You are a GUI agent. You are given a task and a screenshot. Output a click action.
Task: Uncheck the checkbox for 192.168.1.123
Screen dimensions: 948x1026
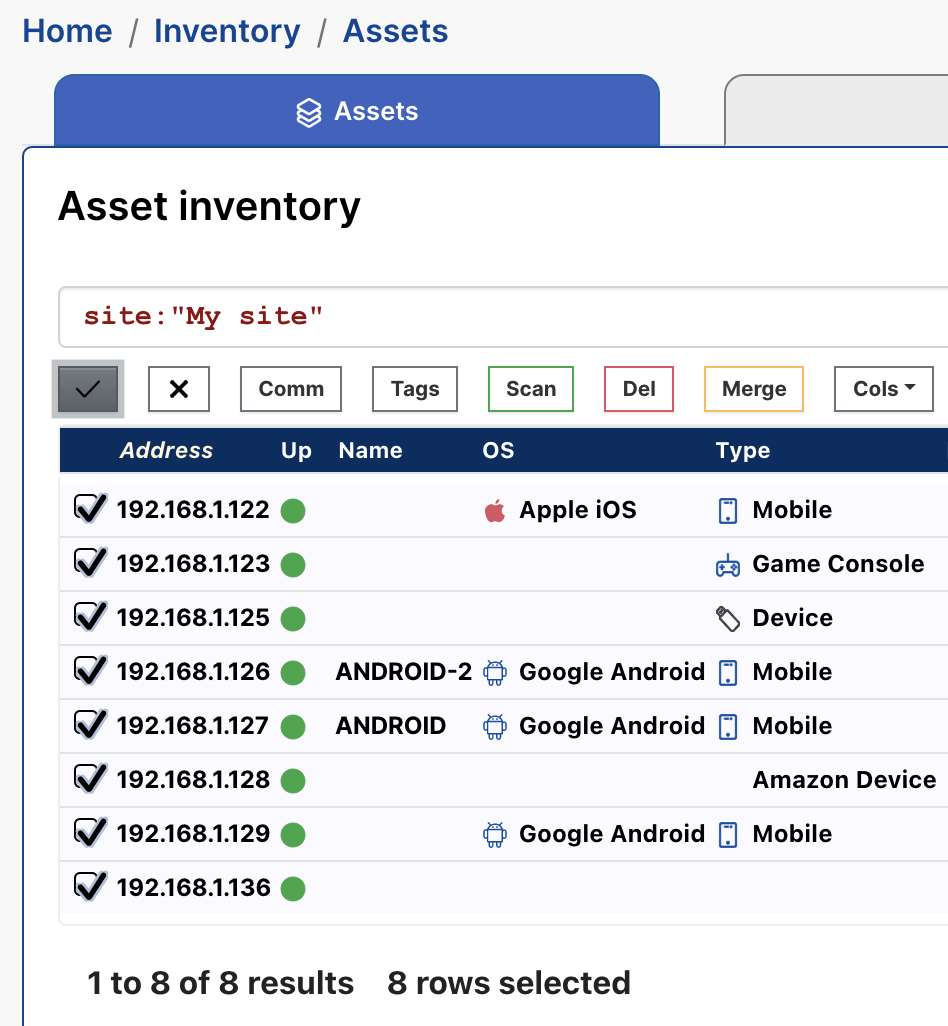[90, 563]
